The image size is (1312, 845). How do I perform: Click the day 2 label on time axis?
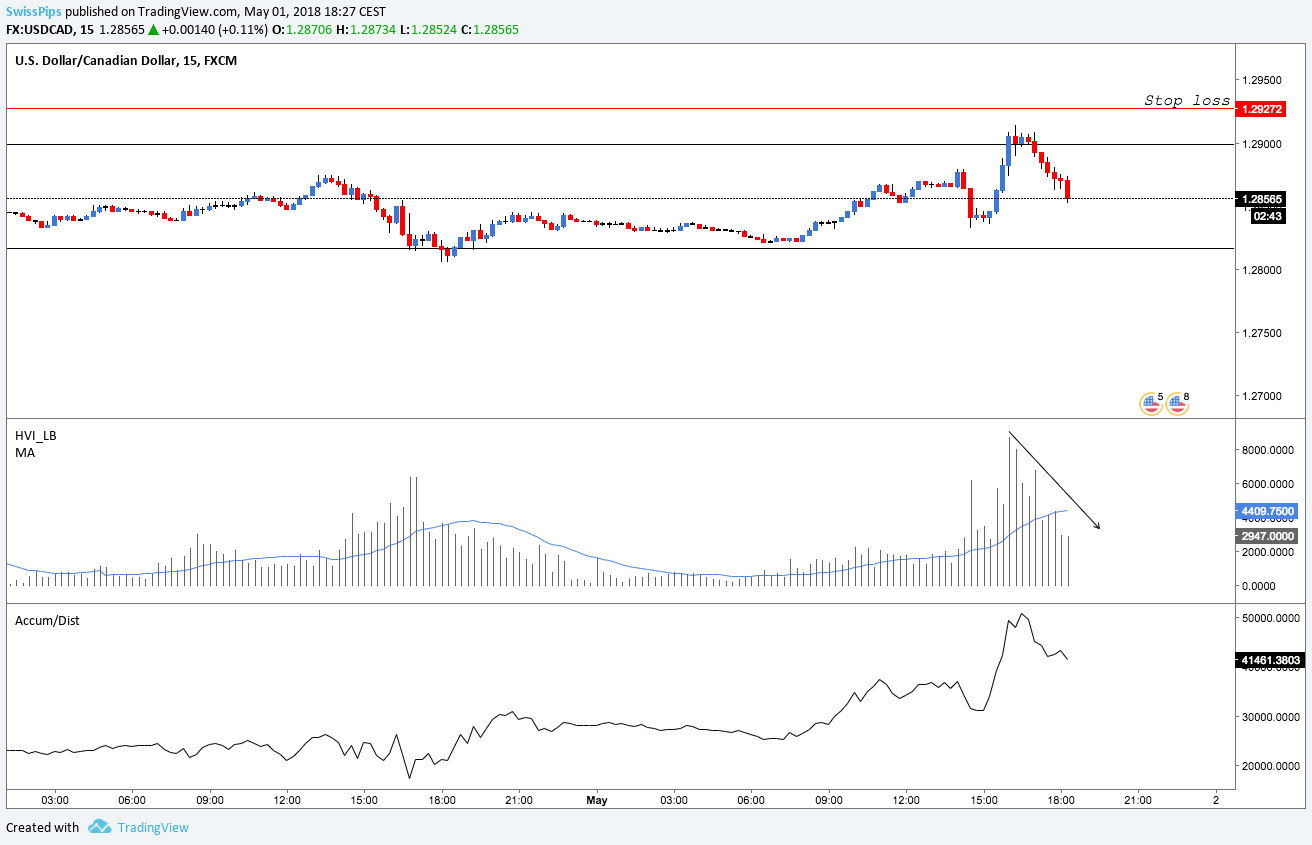tap(1215, 800)
